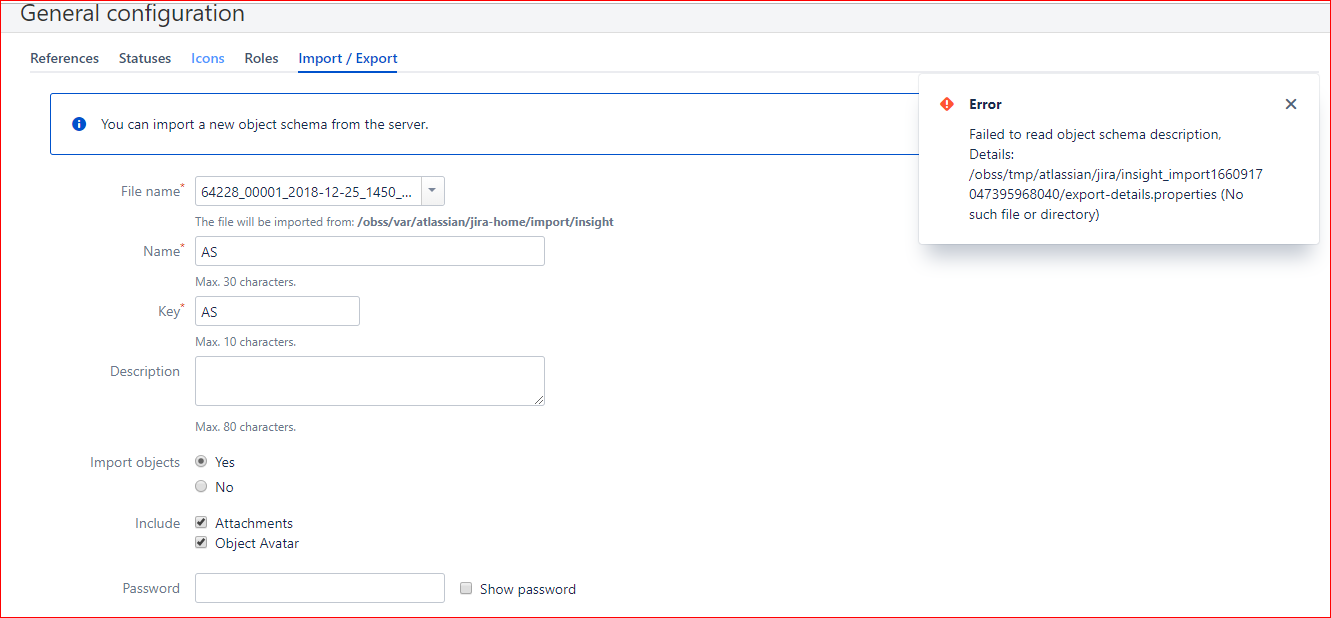This screenshot has height=618, width=1331.
Task: Uncheck the Attachments checkbox
Action: pyautogui.click(x=201, y=523)
